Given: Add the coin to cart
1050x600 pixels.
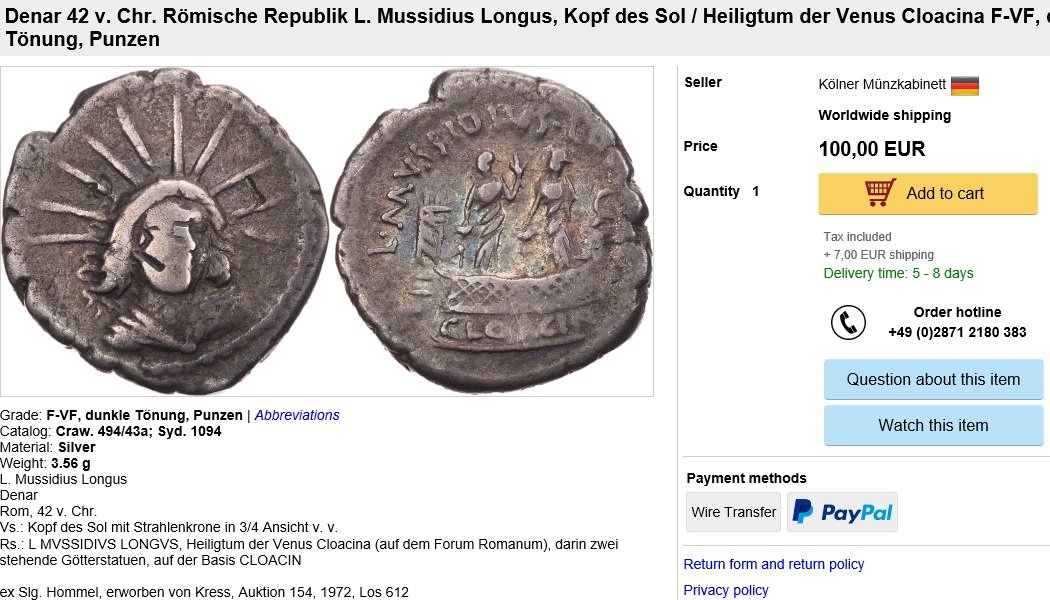Looking at the screenshot, I should [x=928, y=194].
